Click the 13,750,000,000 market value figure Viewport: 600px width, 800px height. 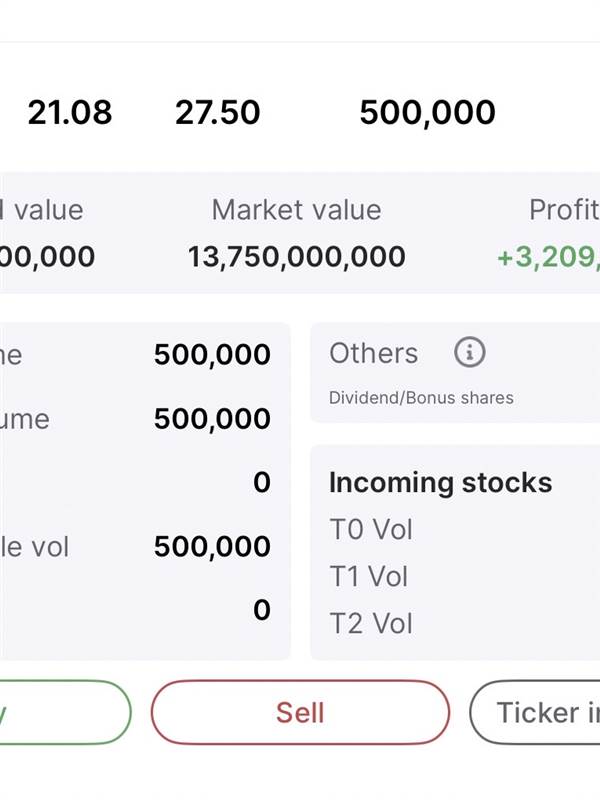coord(296,257)
